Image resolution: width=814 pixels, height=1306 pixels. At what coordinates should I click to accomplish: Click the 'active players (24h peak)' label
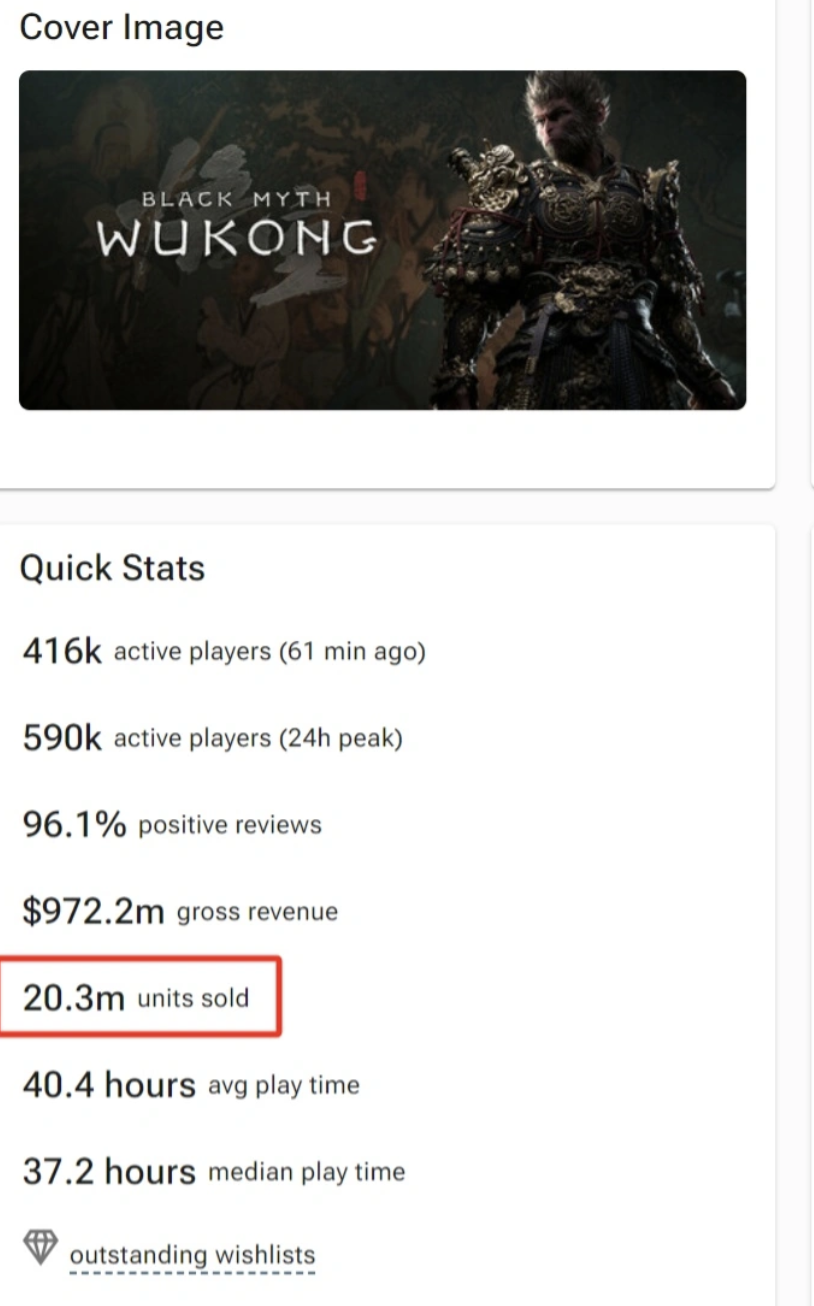[258, 739]
